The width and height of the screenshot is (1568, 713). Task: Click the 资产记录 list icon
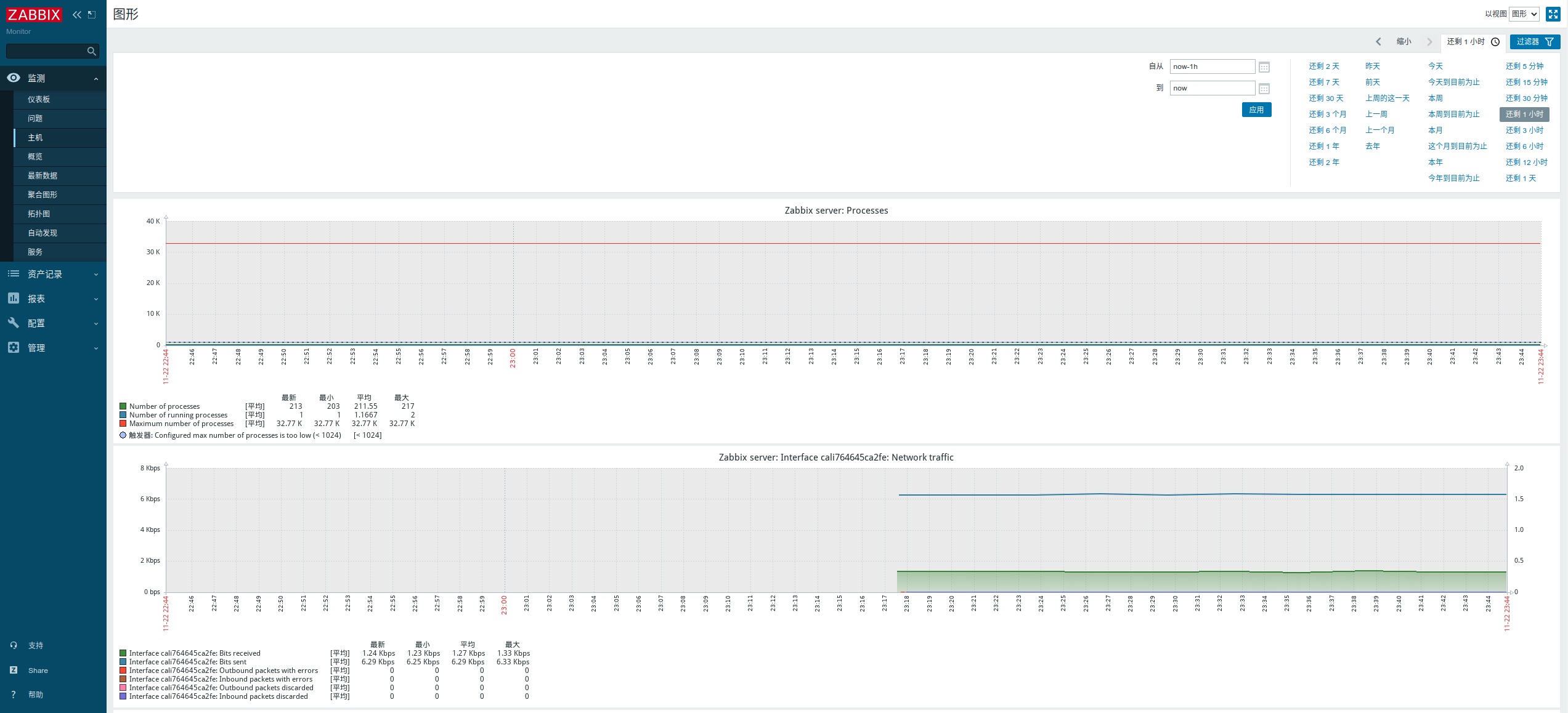click(x=14, y=273)
